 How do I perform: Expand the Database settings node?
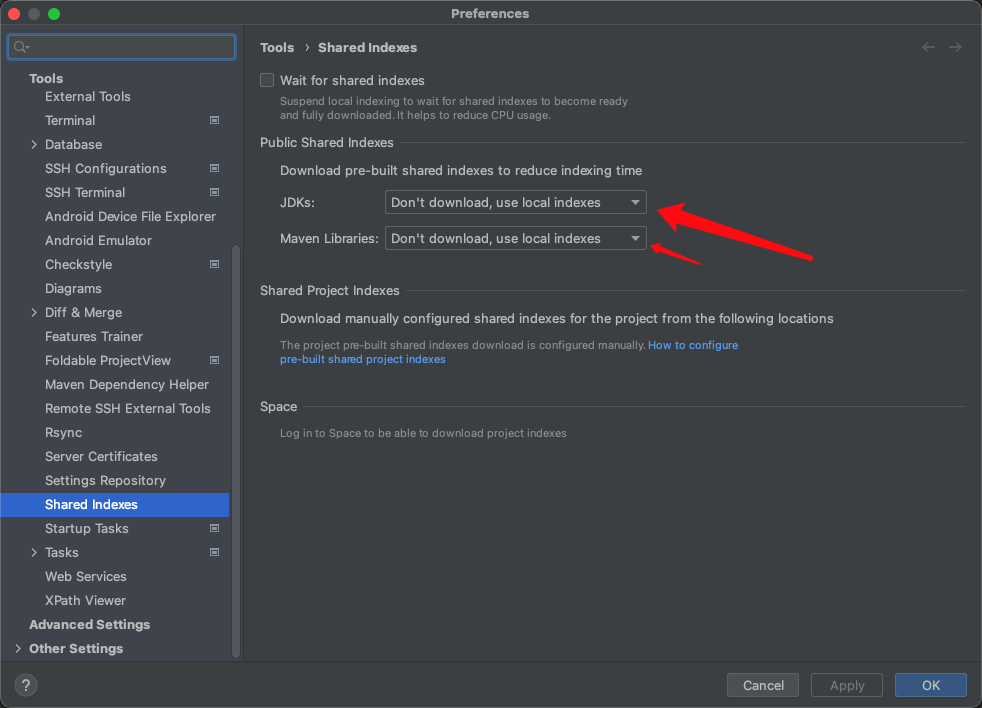pyautogui.click(x=34, y=144)
